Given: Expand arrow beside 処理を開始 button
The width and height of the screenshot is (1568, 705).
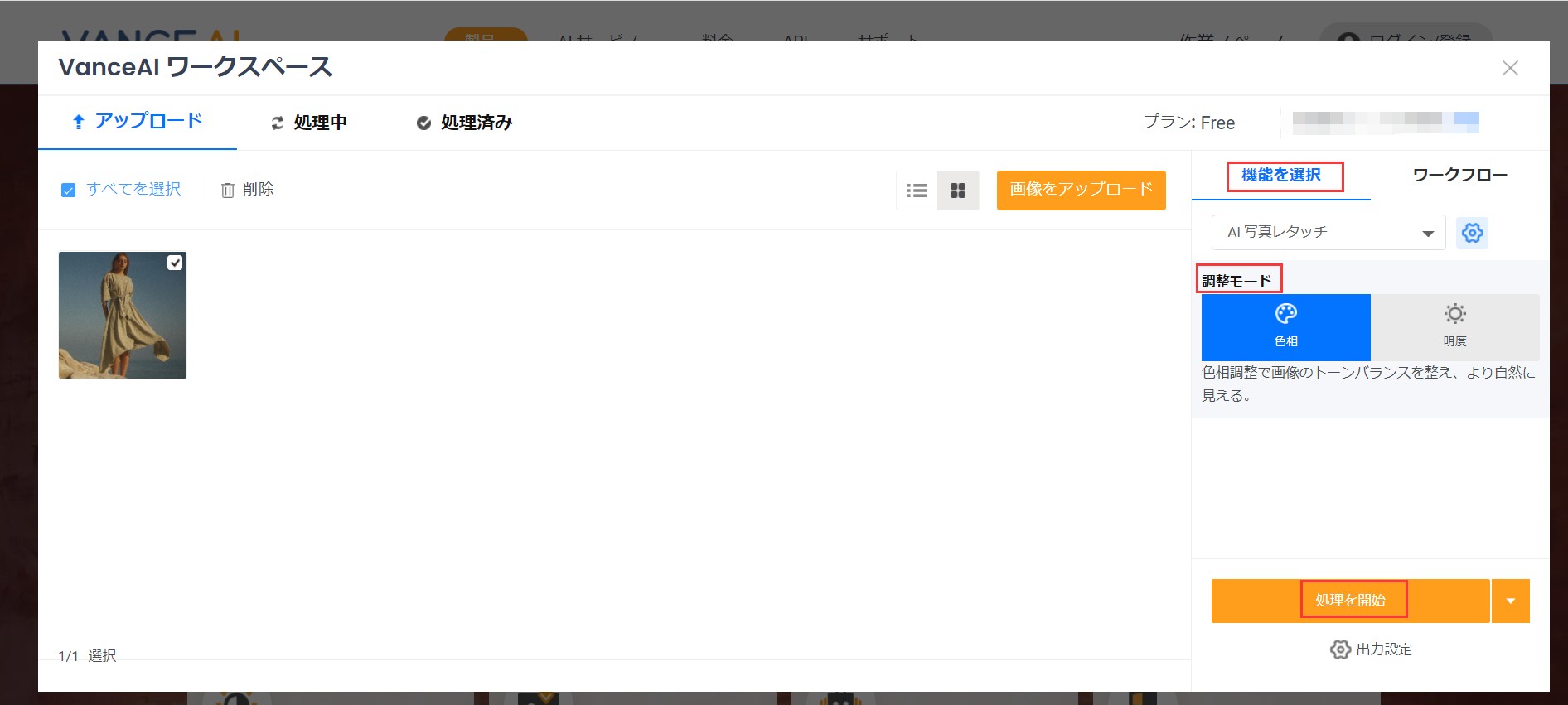Looking at the screenshot, I should tap(1510, 601).
